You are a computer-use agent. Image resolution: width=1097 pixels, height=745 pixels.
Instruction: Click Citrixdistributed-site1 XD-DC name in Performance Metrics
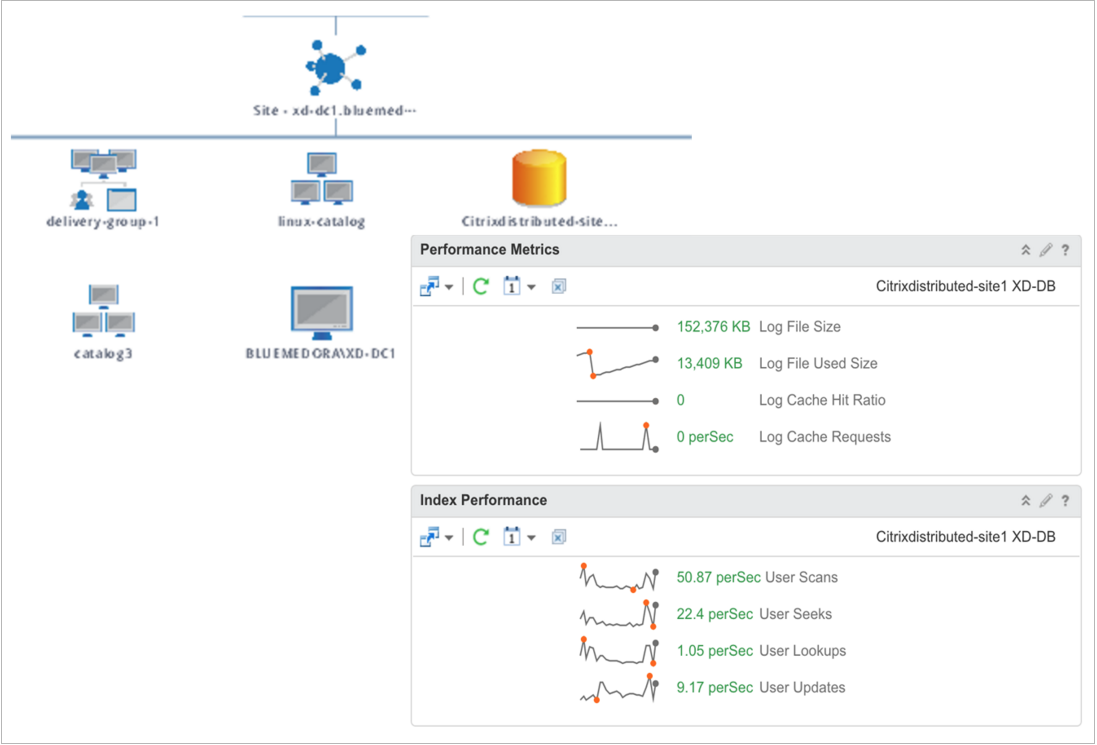[x=965, y=286]
